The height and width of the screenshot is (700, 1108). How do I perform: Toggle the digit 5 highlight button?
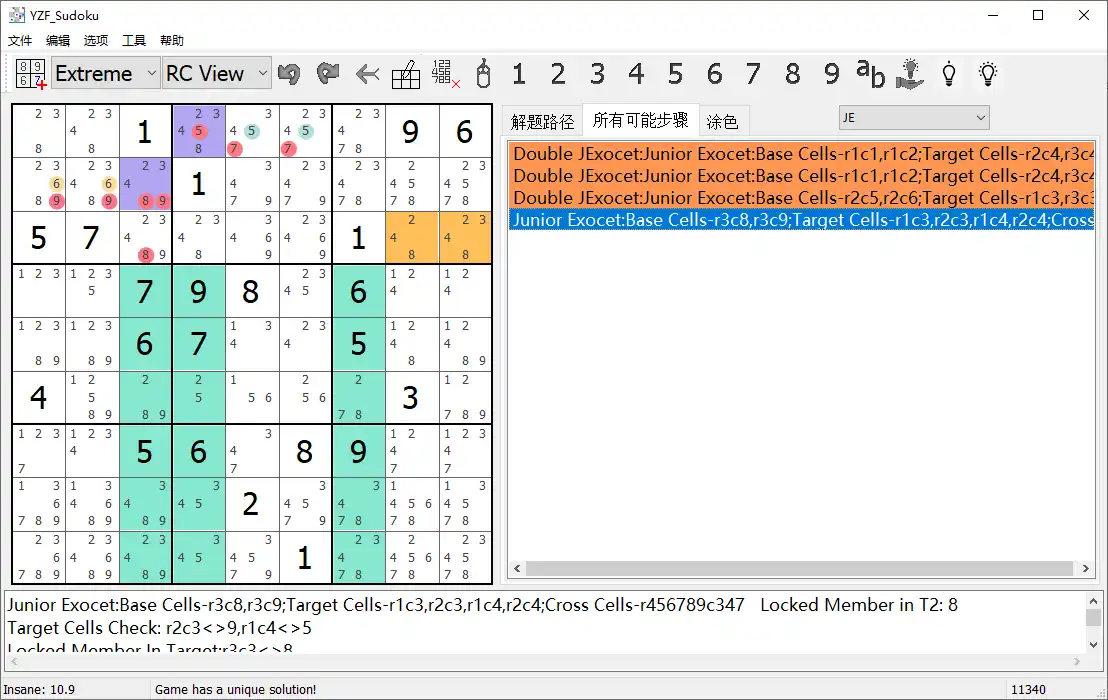click(x=675, y=74)
